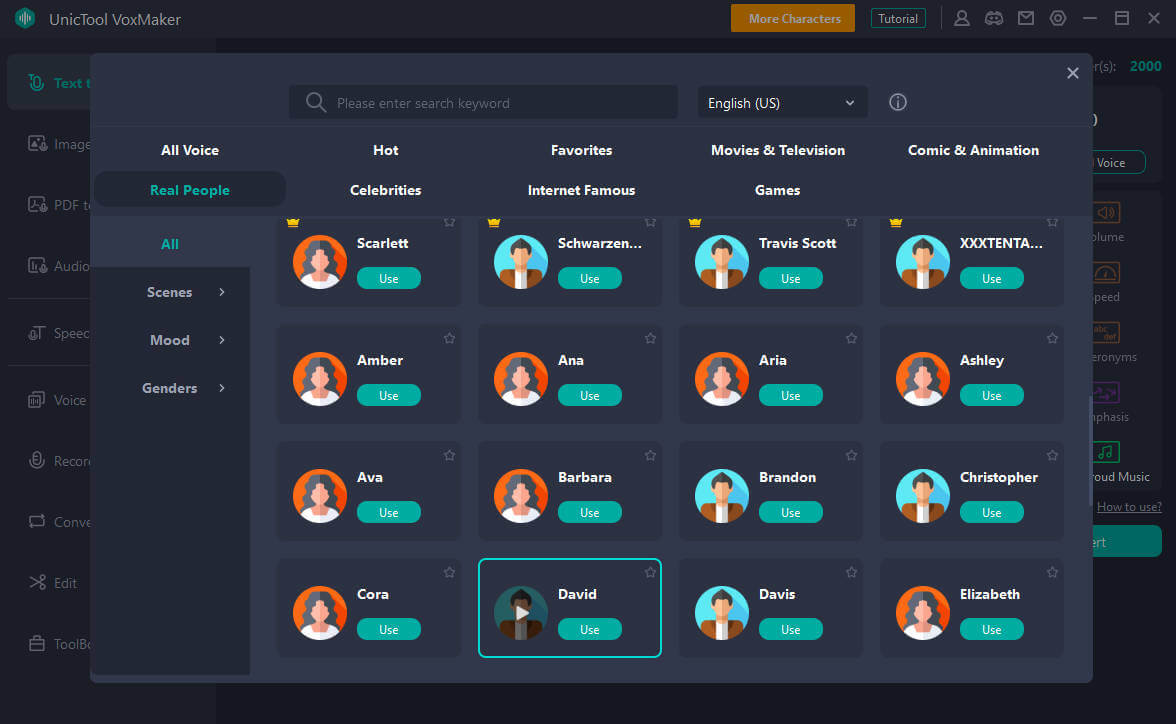This screenshot has height=724, width=1176.
Task: Click the account profile icon
Action: tap(962, 19)
